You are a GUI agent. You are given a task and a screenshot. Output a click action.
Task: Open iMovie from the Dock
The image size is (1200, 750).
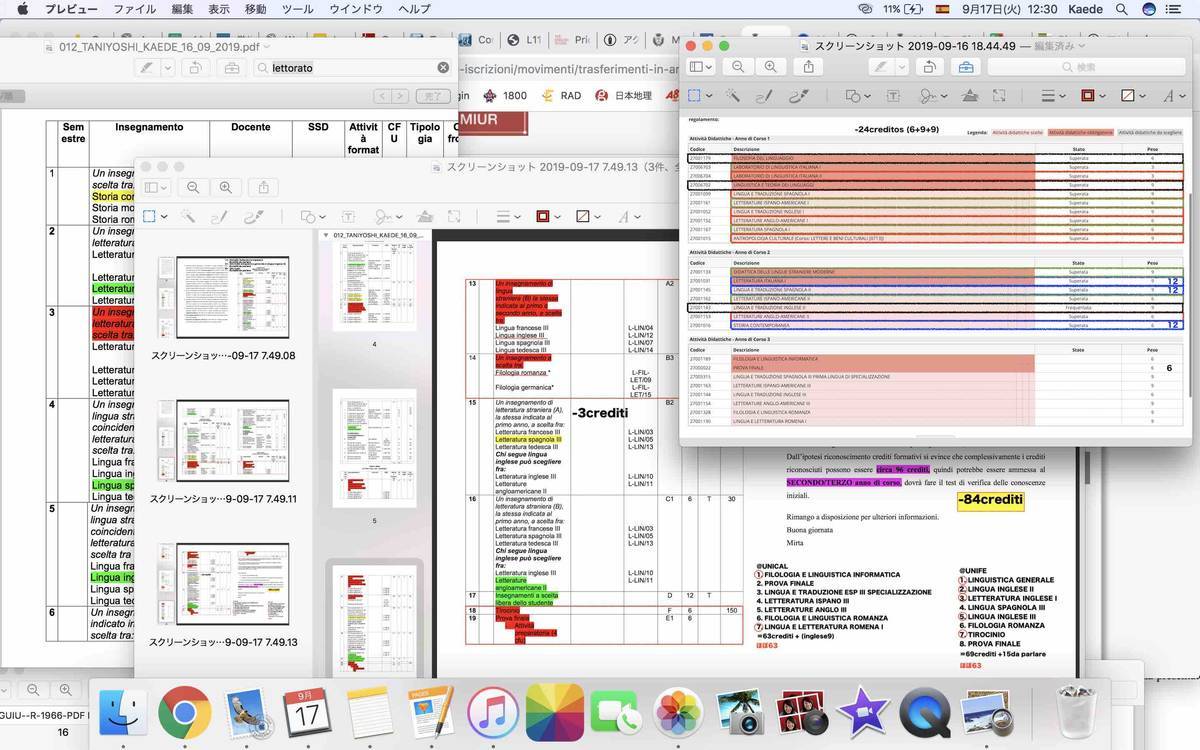pyautogui.click(x=863, y=712)
